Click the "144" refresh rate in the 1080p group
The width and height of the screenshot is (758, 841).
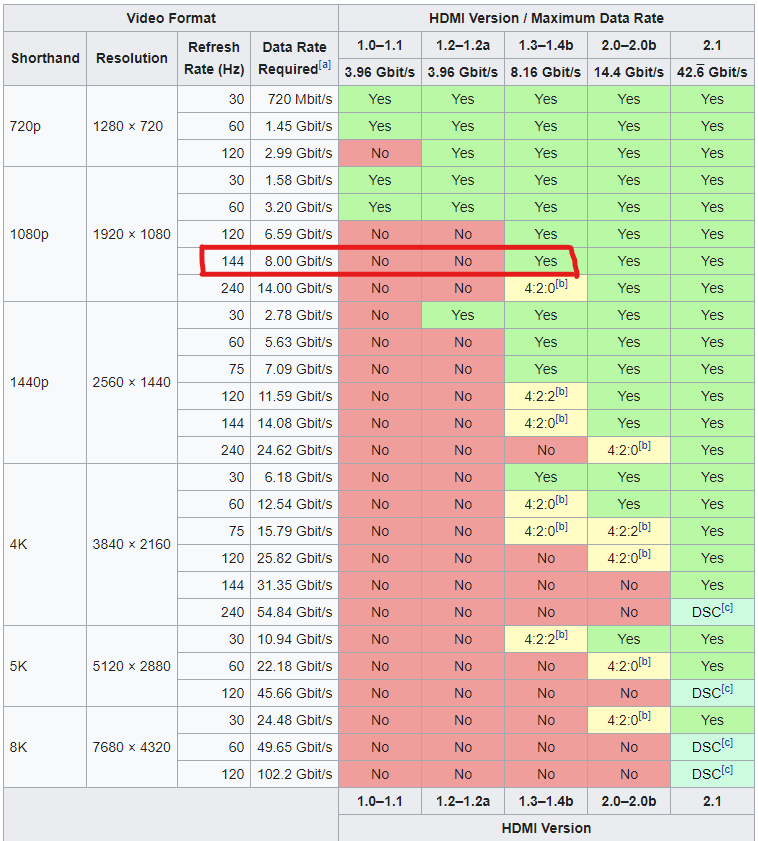214,261
